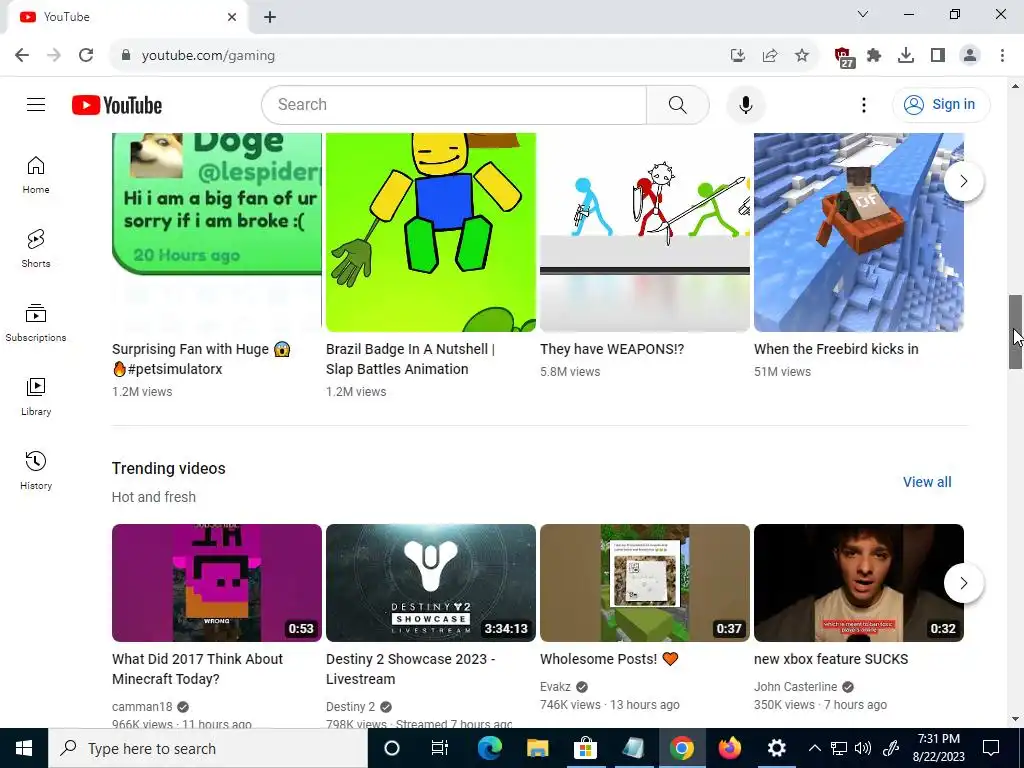This screenshot has height=768, width=1024.
Task: Open Microsoft Edge from taskbar
Action: (x=489, y=748)
